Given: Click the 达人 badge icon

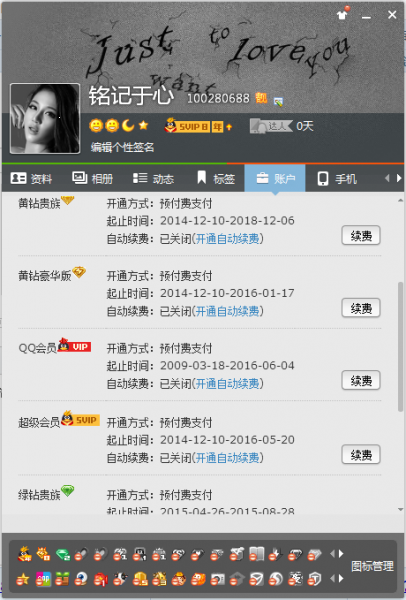Looking at the screenshot, I should 271,126.
